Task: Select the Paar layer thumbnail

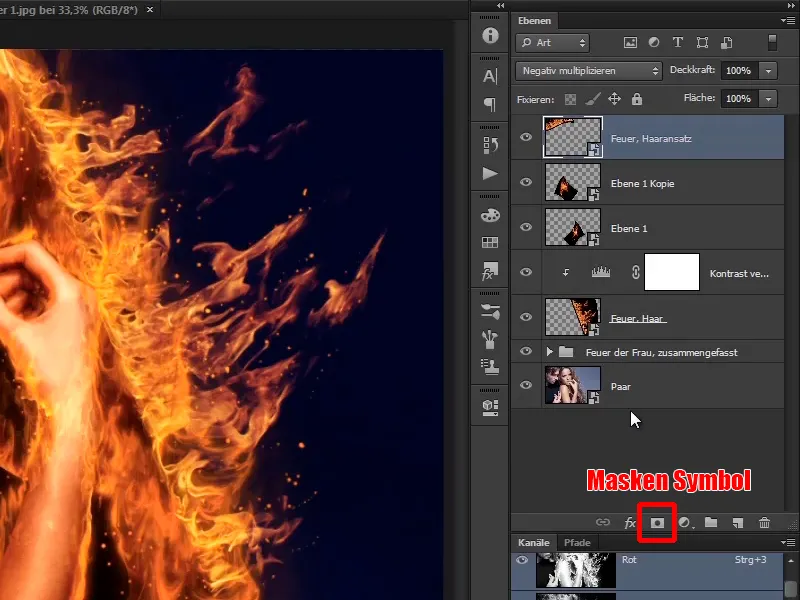Action: coord(572,385)
